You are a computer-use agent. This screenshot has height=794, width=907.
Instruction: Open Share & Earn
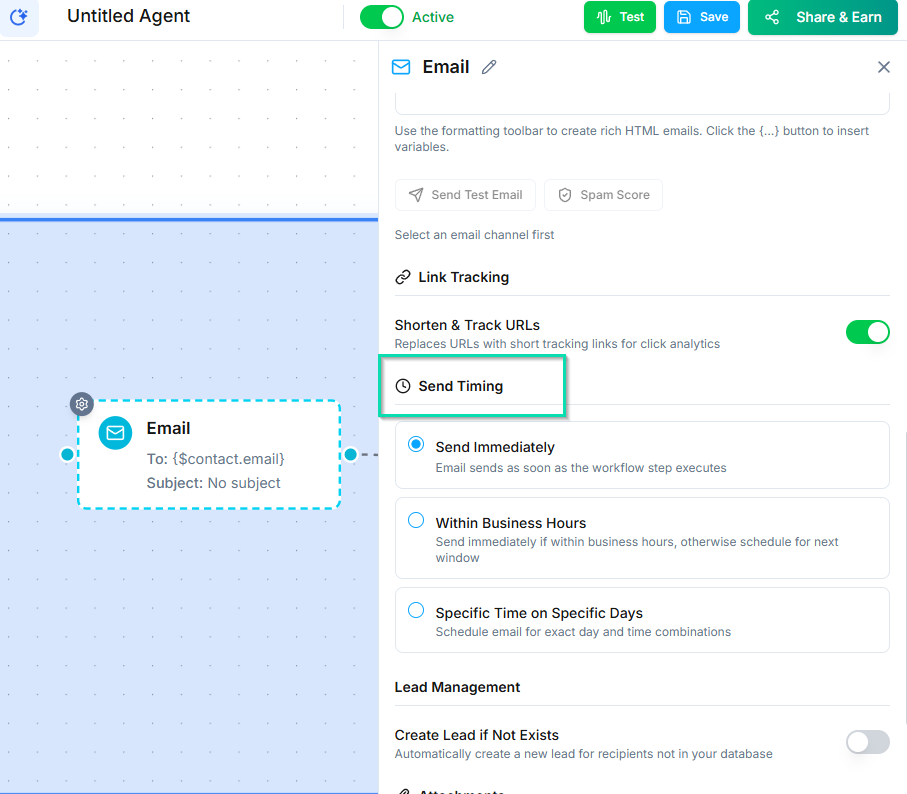tap(822, 17)
